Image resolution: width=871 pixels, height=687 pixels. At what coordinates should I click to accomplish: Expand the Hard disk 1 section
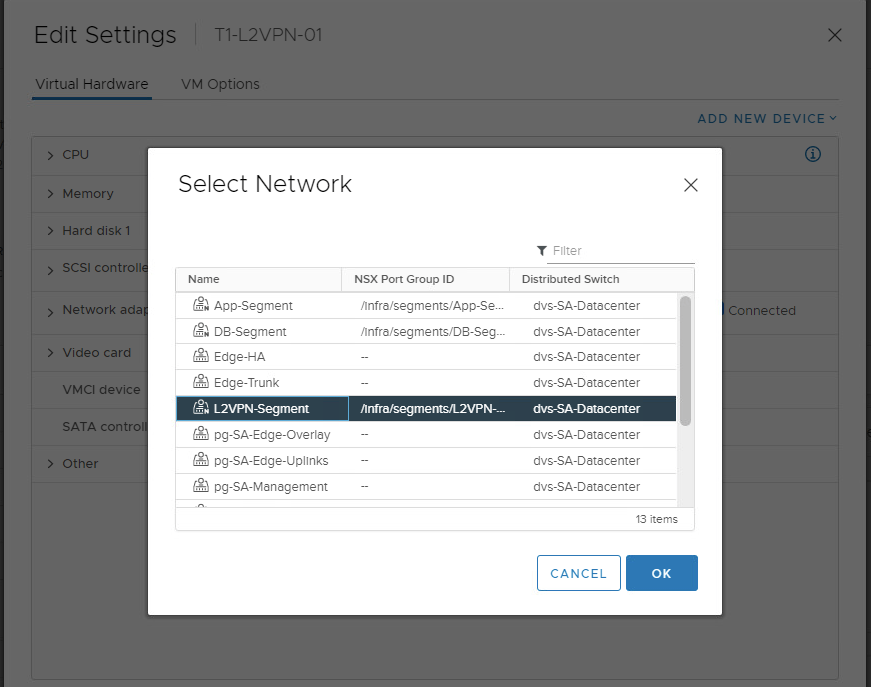(51, 231)
